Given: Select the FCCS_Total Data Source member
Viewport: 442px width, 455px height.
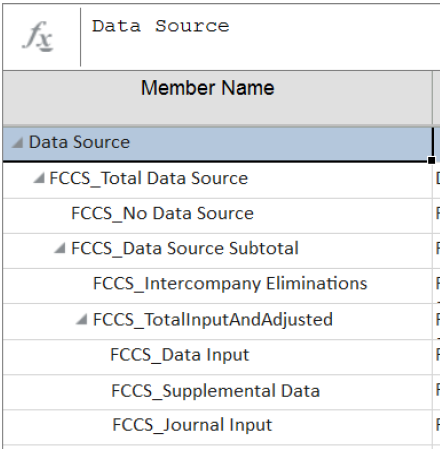Looking at the screenshot, I should tap(149, 178).
